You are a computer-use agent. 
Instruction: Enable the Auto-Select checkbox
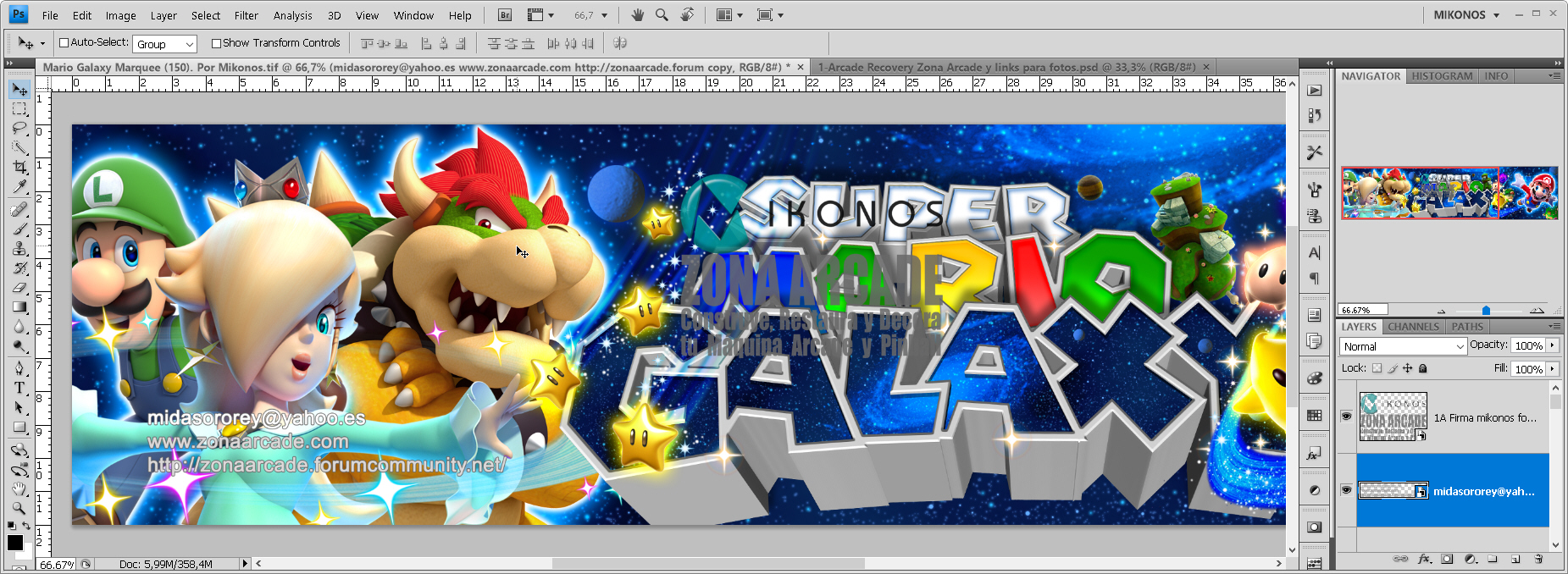coord(64,42)
